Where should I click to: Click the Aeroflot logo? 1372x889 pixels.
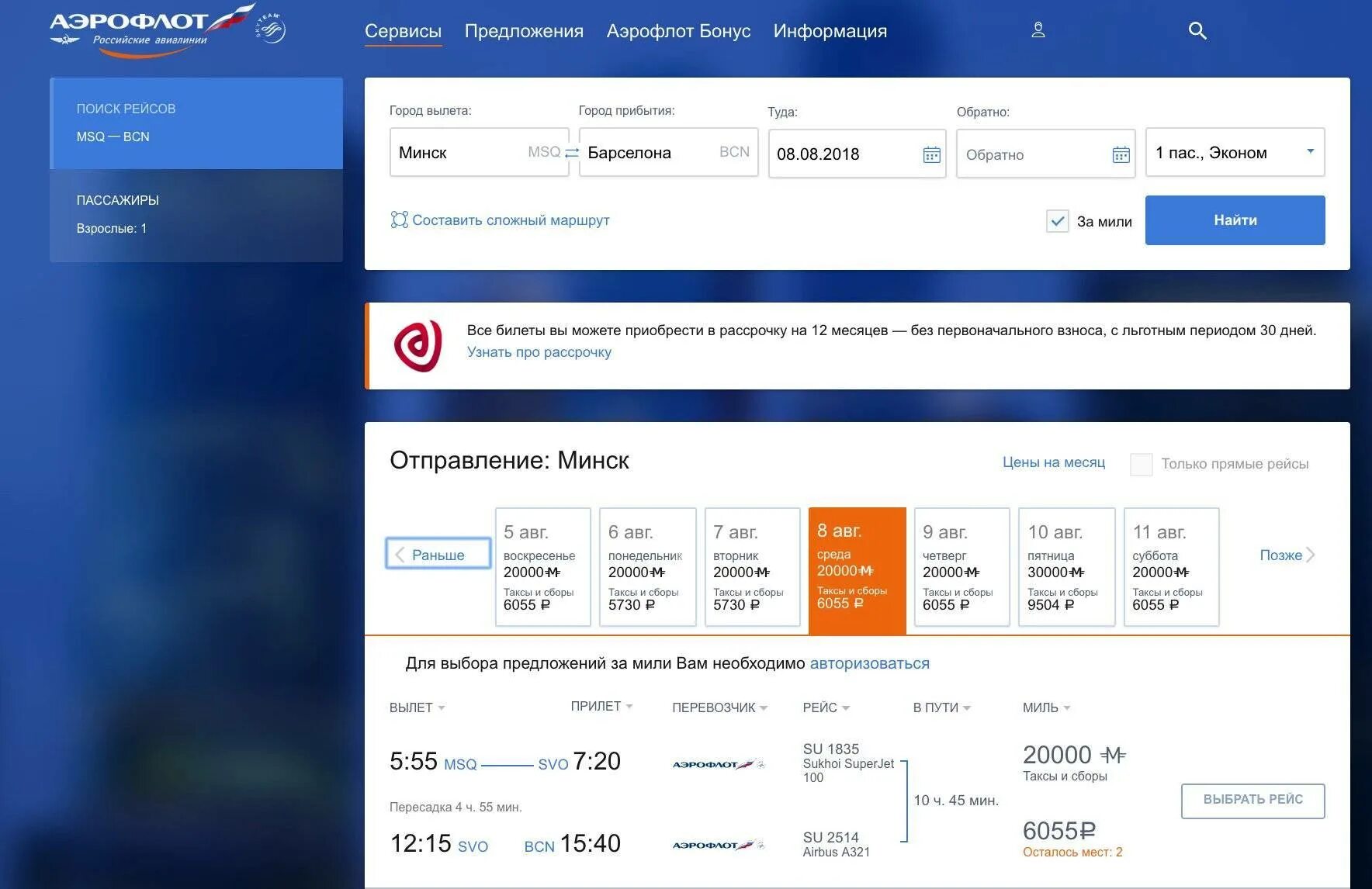[x=152, y=31]
